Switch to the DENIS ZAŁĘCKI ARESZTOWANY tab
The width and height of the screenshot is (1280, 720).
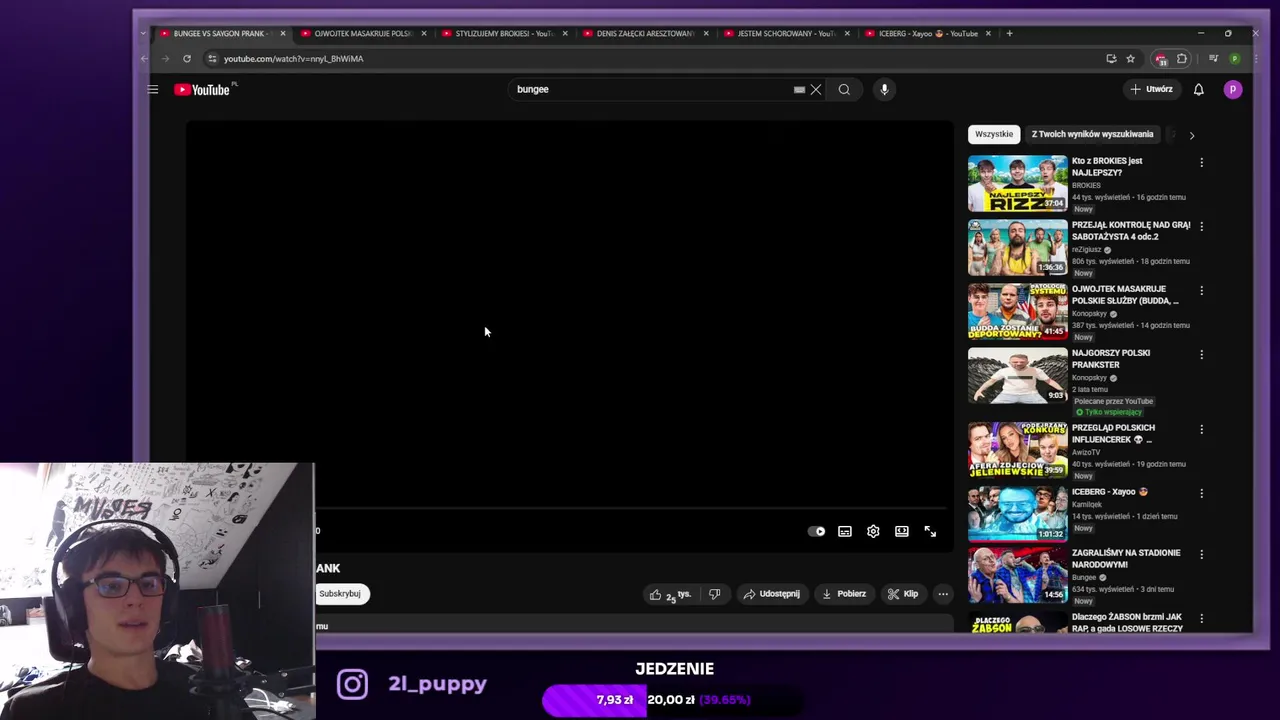643,33
